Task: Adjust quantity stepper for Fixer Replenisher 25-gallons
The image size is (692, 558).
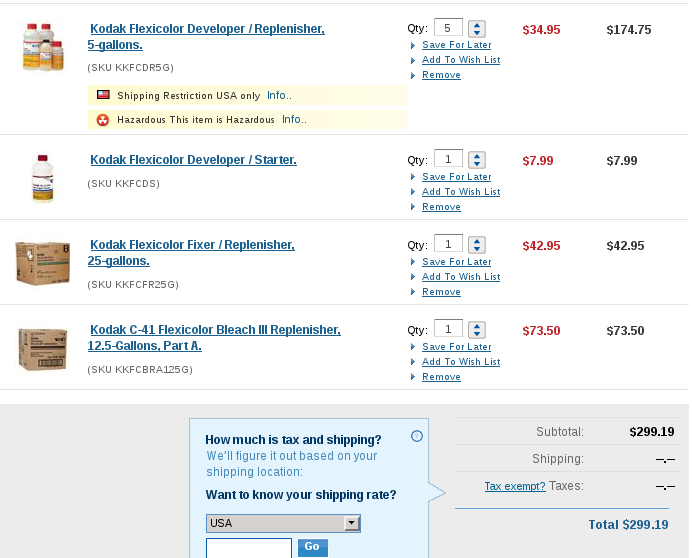Action: pos(477,245)
